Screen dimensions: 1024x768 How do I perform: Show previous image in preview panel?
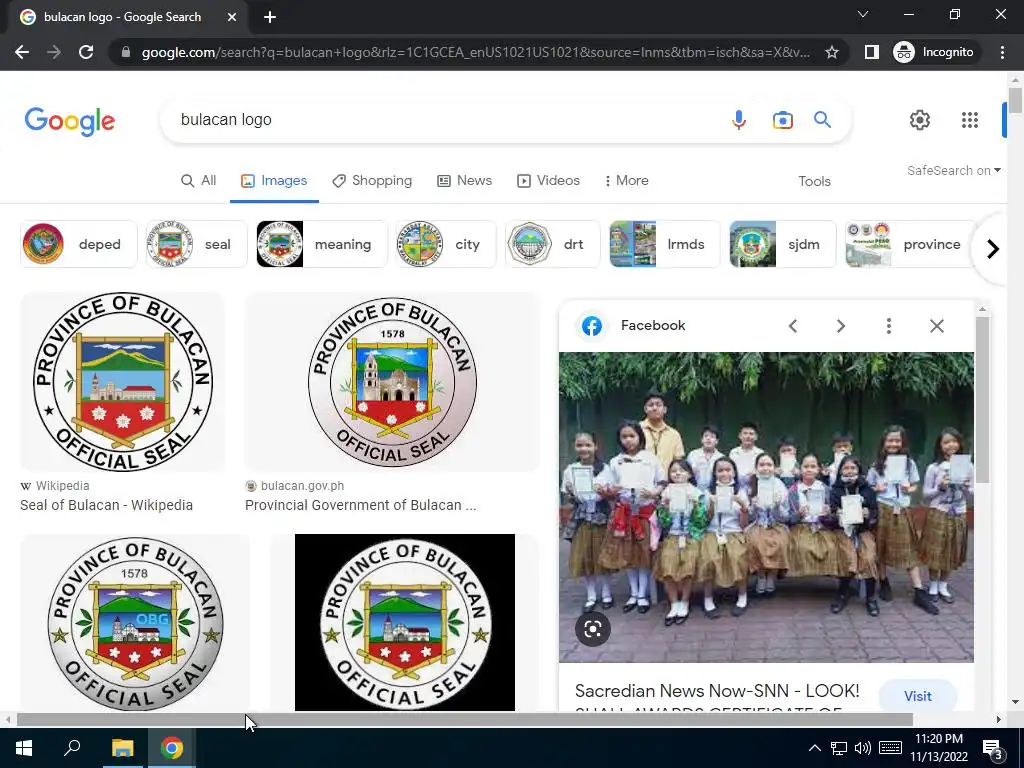[x=793, y=326]
